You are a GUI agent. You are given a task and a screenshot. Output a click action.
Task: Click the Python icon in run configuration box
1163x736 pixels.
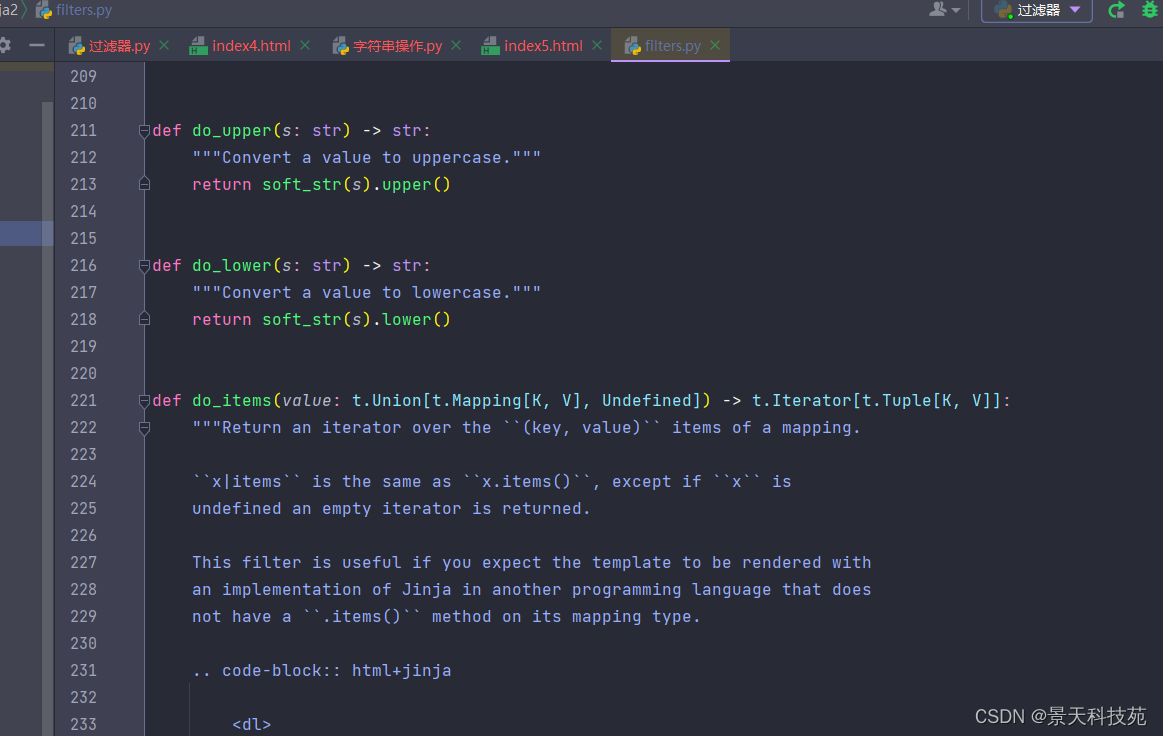pos(1004,10)
